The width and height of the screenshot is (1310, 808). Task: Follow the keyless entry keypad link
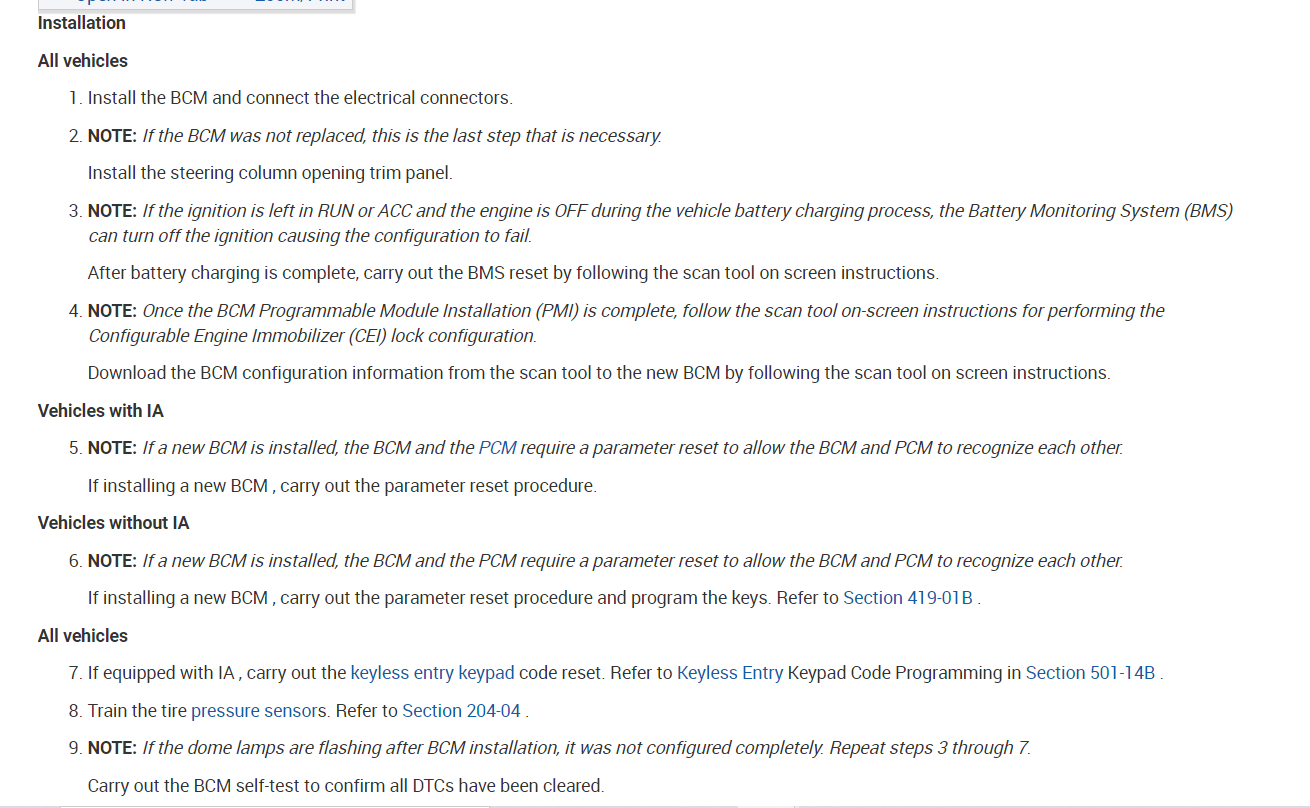(432, 673)
